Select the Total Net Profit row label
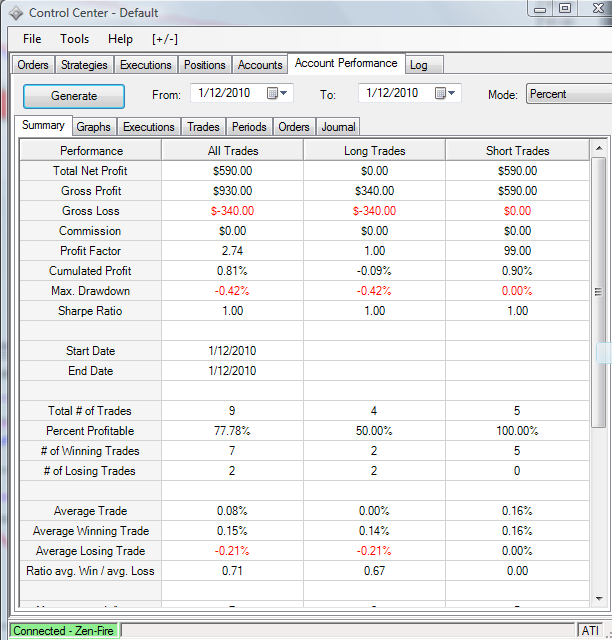This screenshot has height=640, width=612. (90, 171)
